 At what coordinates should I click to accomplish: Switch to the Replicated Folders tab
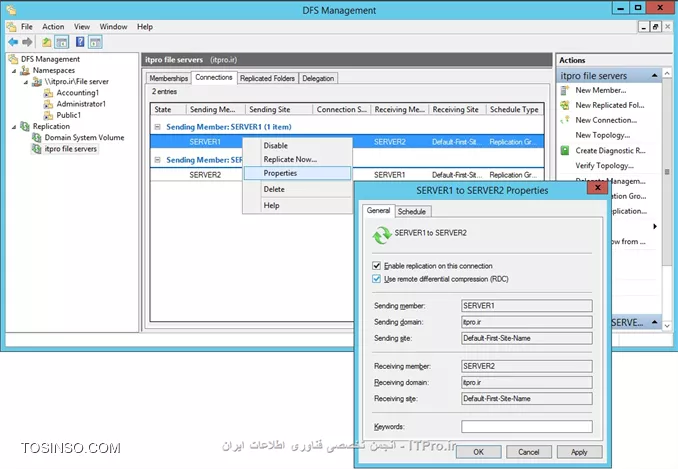pyautogui.click(x=267, y=78)
